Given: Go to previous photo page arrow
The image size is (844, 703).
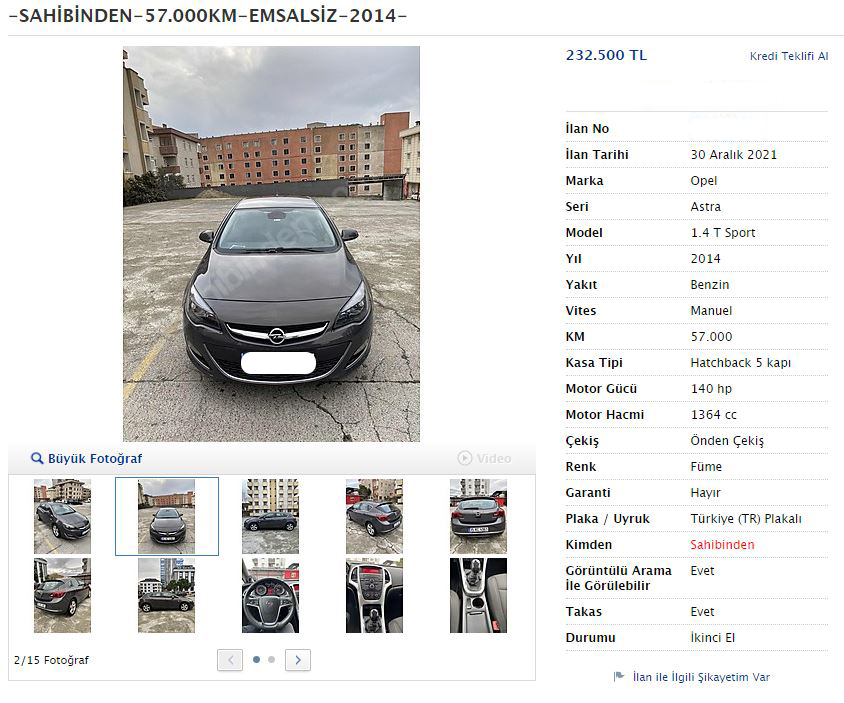Looking at the screenshot, I should (230, 660).
